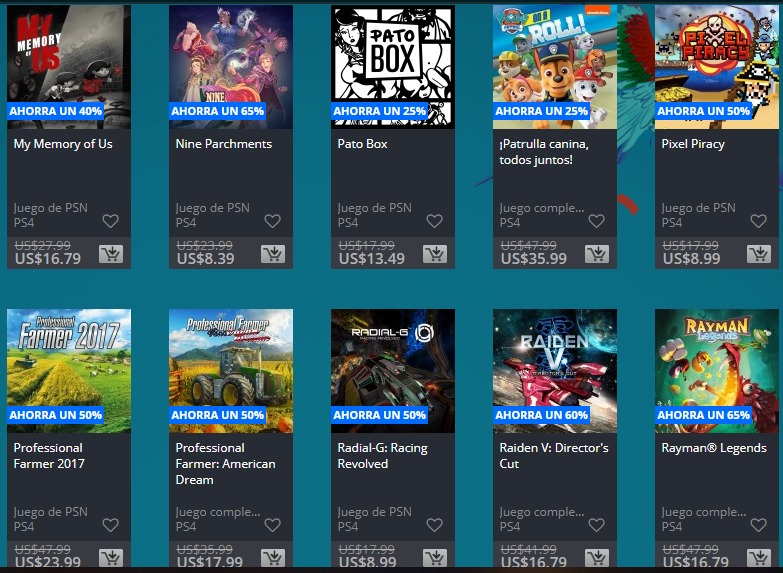Open Professional Farmer: American Dream title
This screenshot has width=783, height=573.
click(225, 464)
